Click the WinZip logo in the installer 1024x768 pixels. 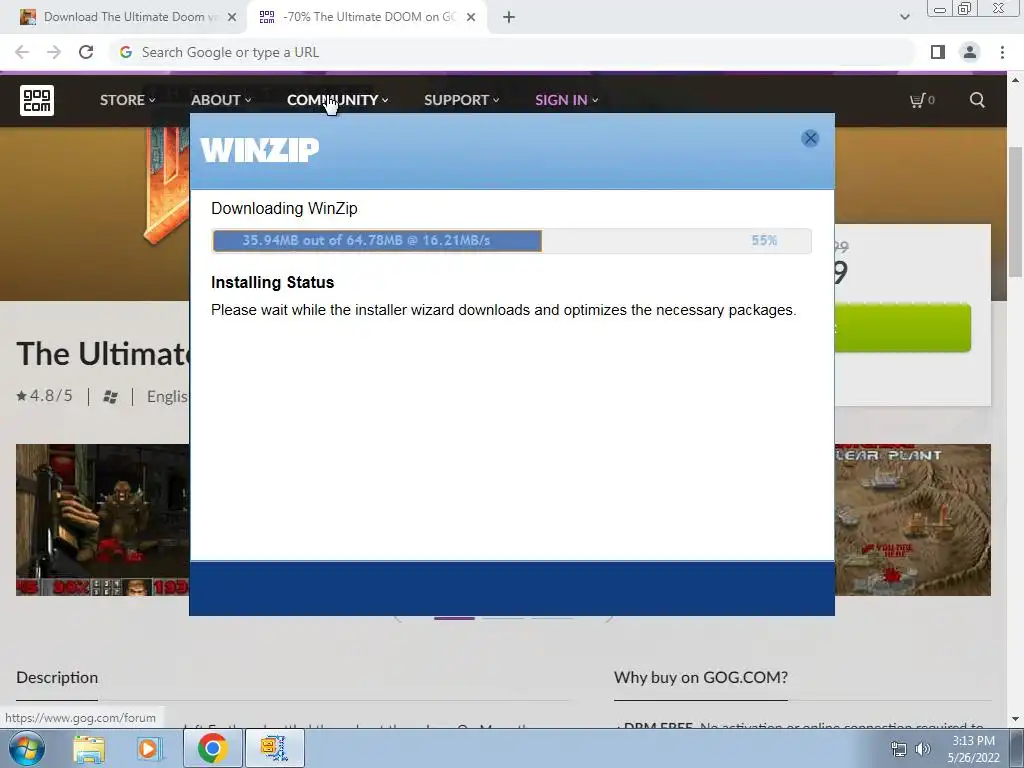click(x=259, y=150)
